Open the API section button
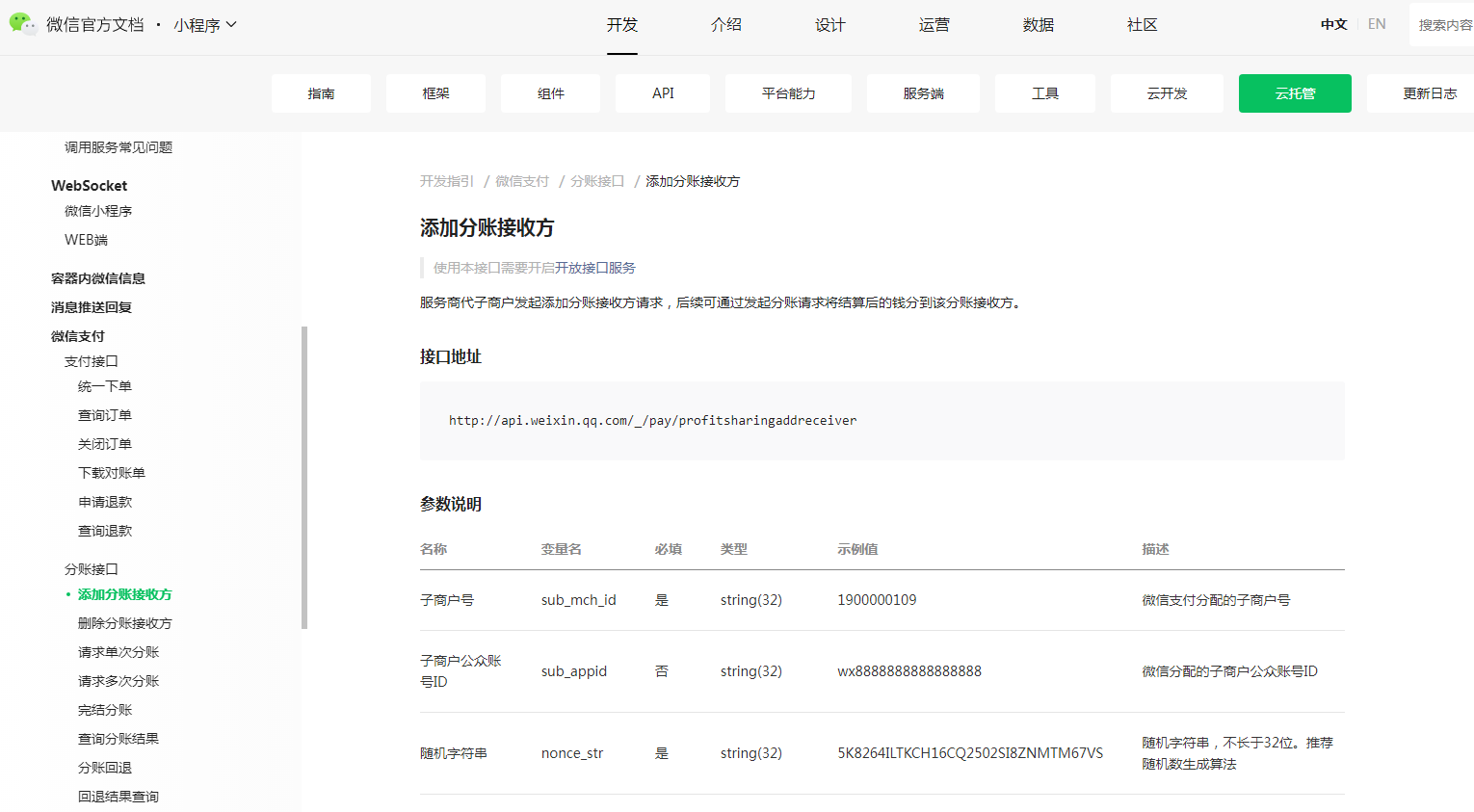Image resolution: width=1474 pixels, height=812 pixels. (x=663, y=93)
